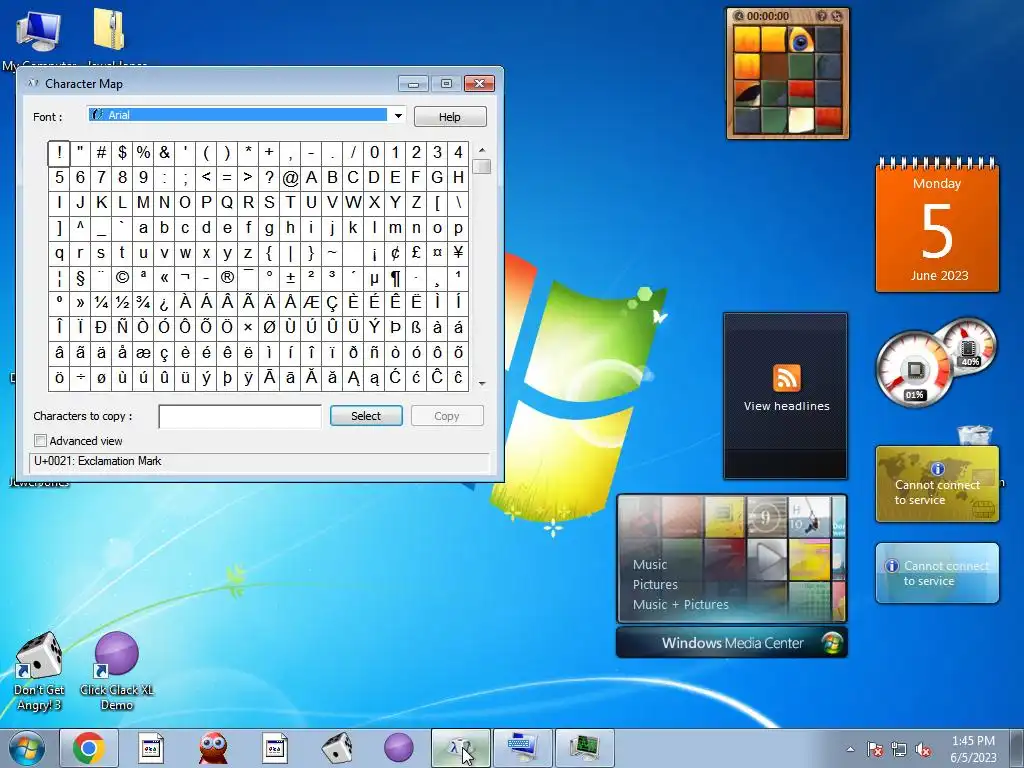Open the Windows Start button
Screen dimensions: 1024x768
coord(27,748)
